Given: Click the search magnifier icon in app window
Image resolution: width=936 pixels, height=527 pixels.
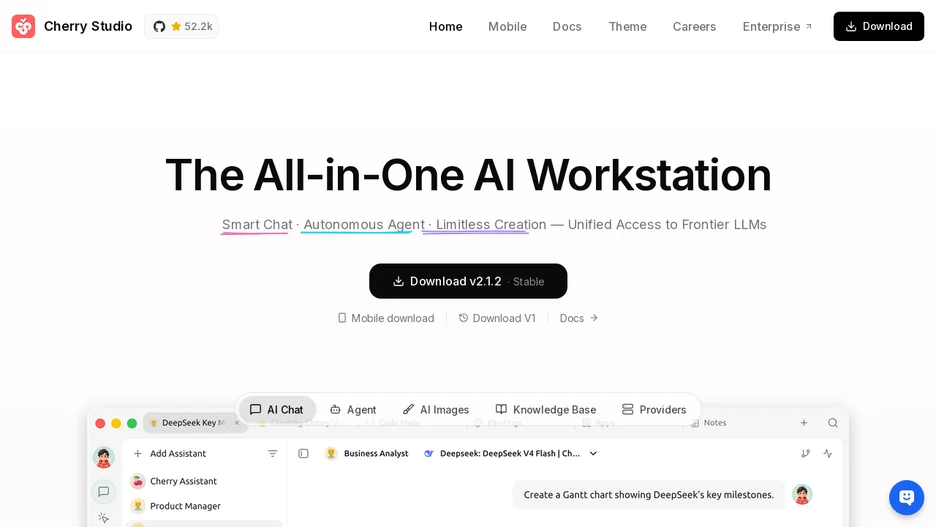Looking at the screenshot, I should point(833,423).
